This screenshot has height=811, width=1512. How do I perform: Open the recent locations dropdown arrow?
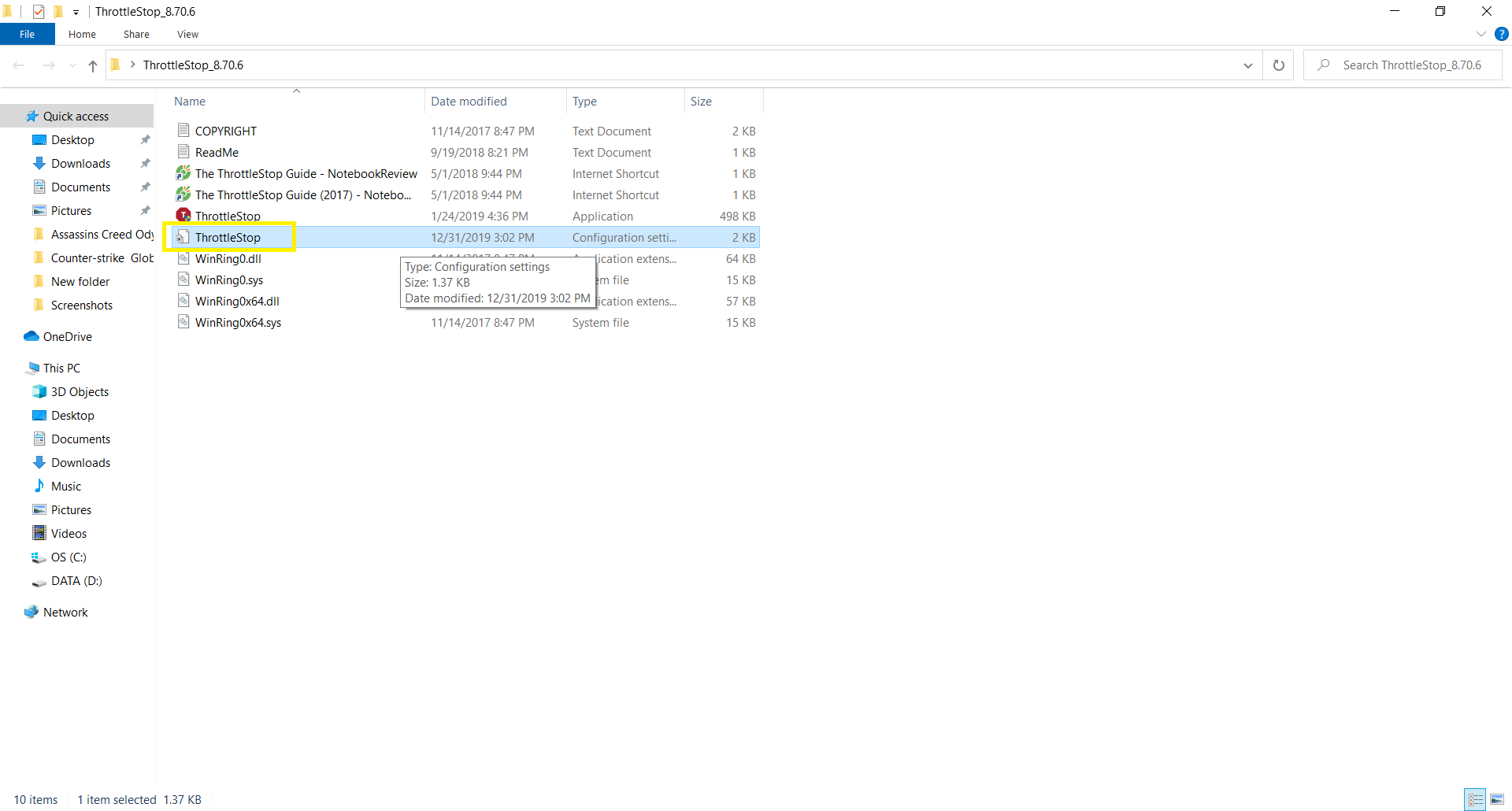[72, 65]
